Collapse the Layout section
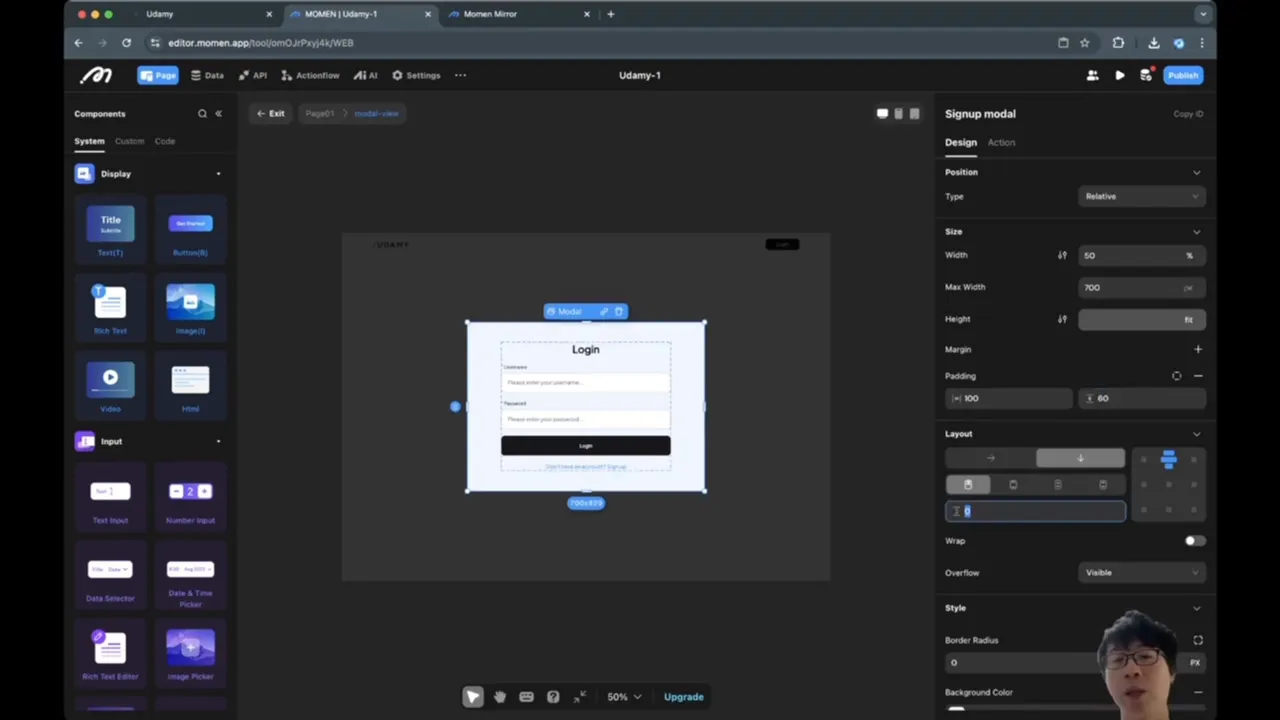1280x720 pixels. coord(1197,434)
